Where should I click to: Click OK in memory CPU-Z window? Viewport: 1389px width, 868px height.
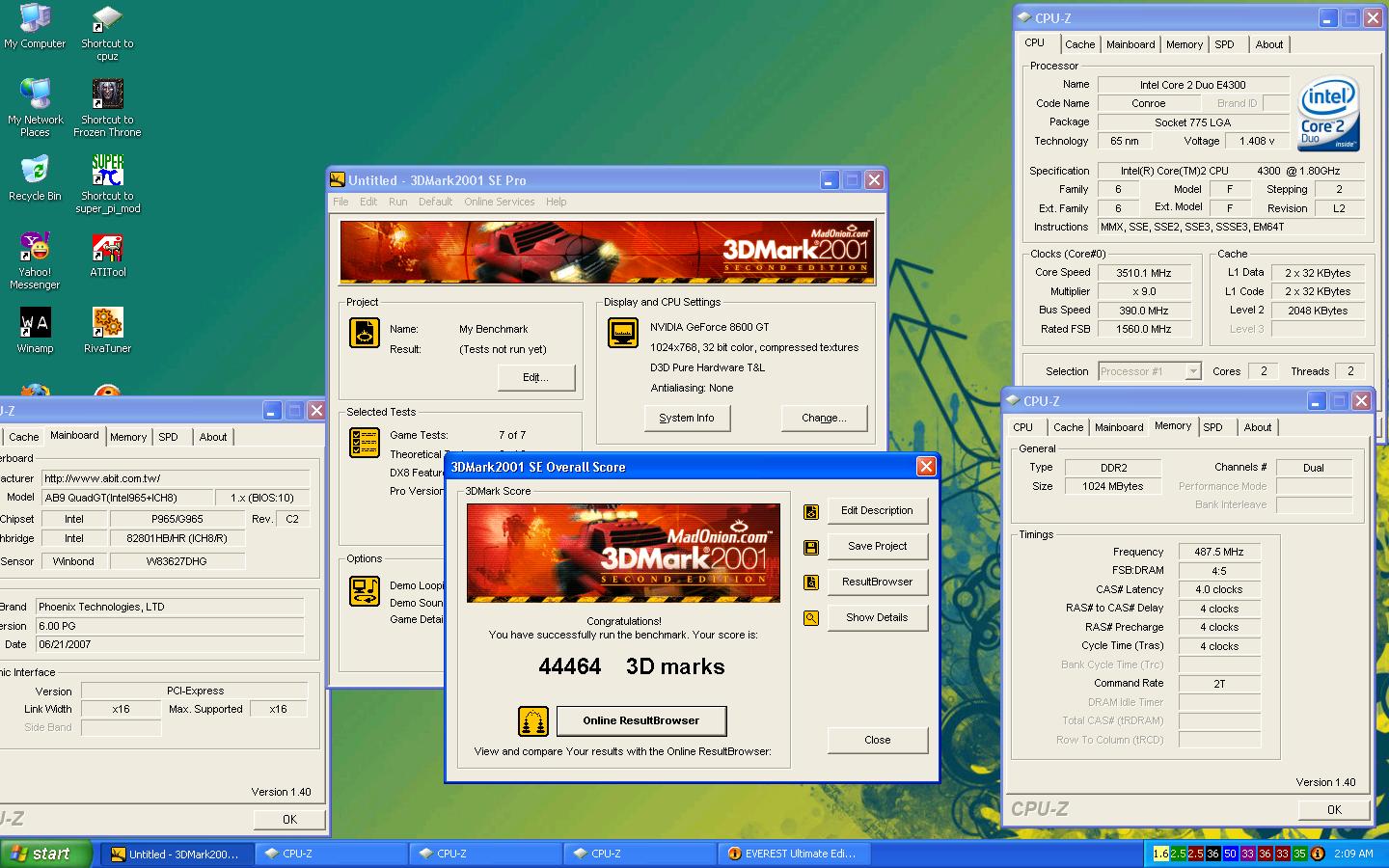click(x=1334, y=810)
